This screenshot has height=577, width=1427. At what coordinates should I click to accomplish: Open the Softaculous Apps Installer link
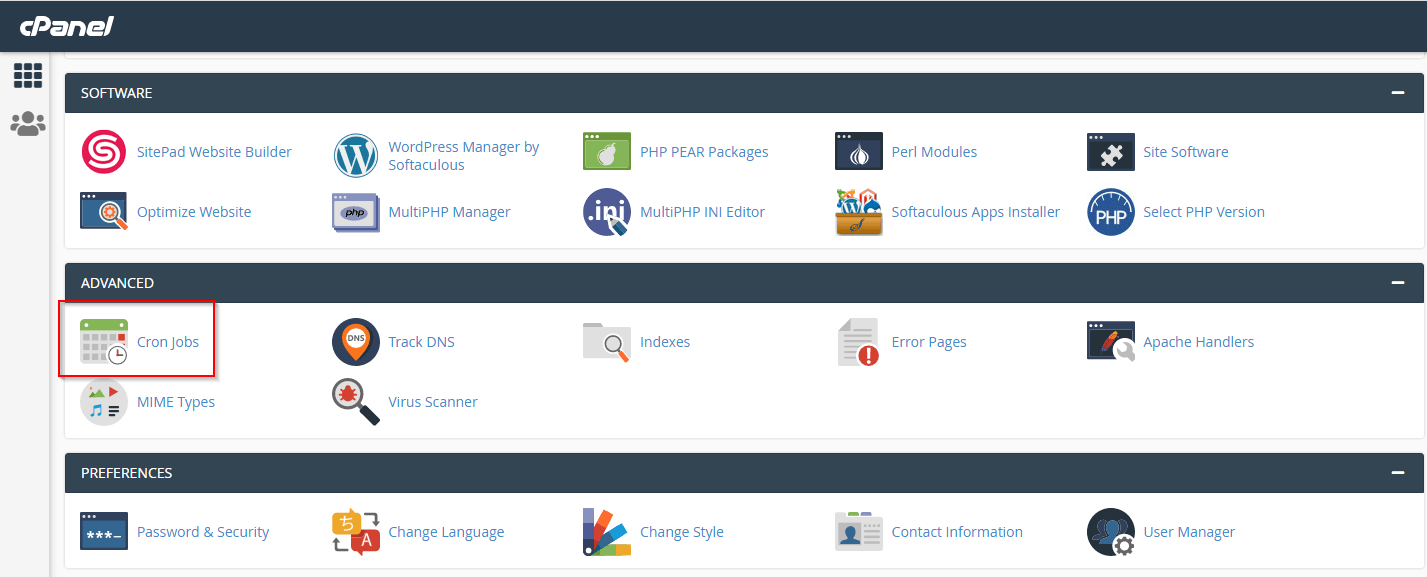point(976,212)
